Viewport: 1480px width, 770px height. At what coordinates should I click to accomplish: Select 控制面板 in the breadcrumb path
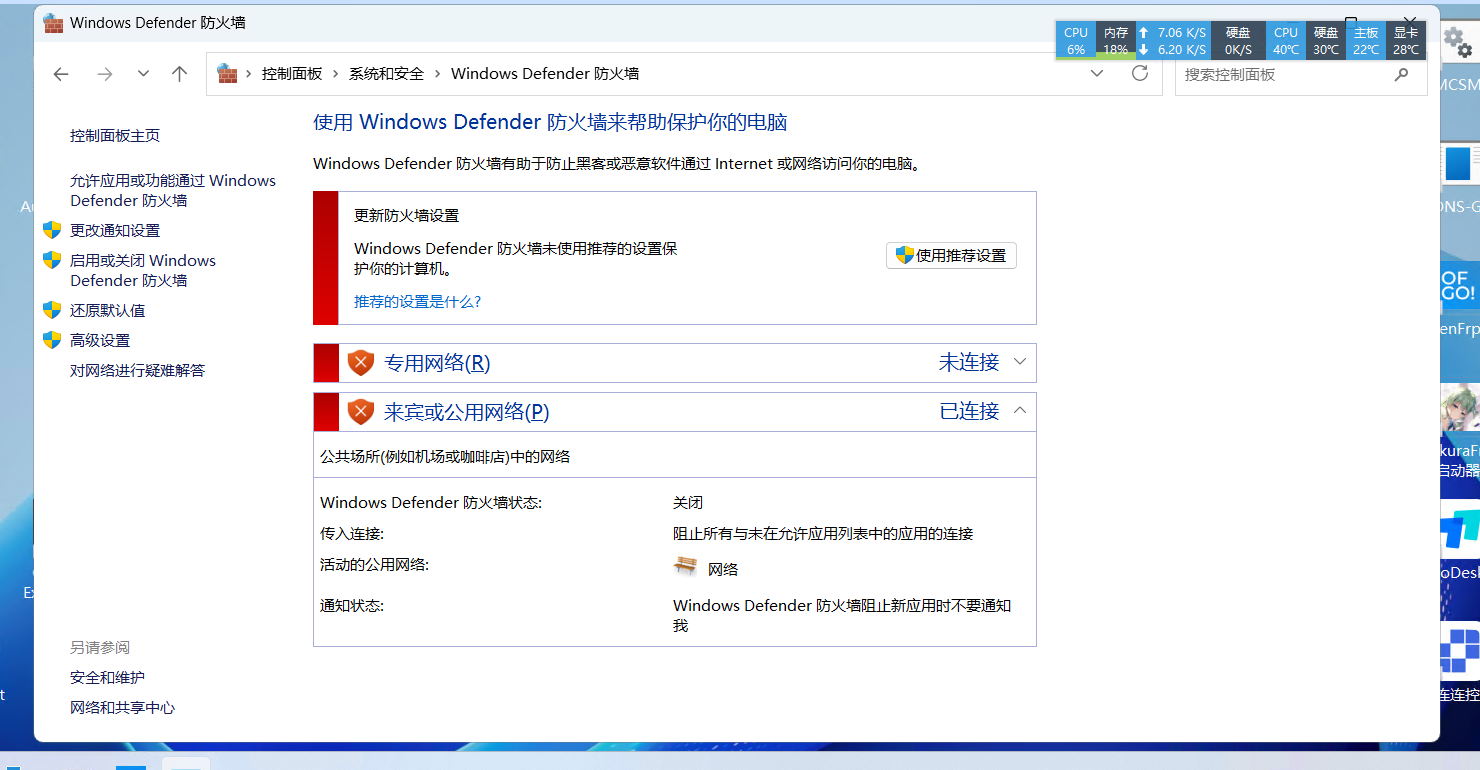(292, 74)
